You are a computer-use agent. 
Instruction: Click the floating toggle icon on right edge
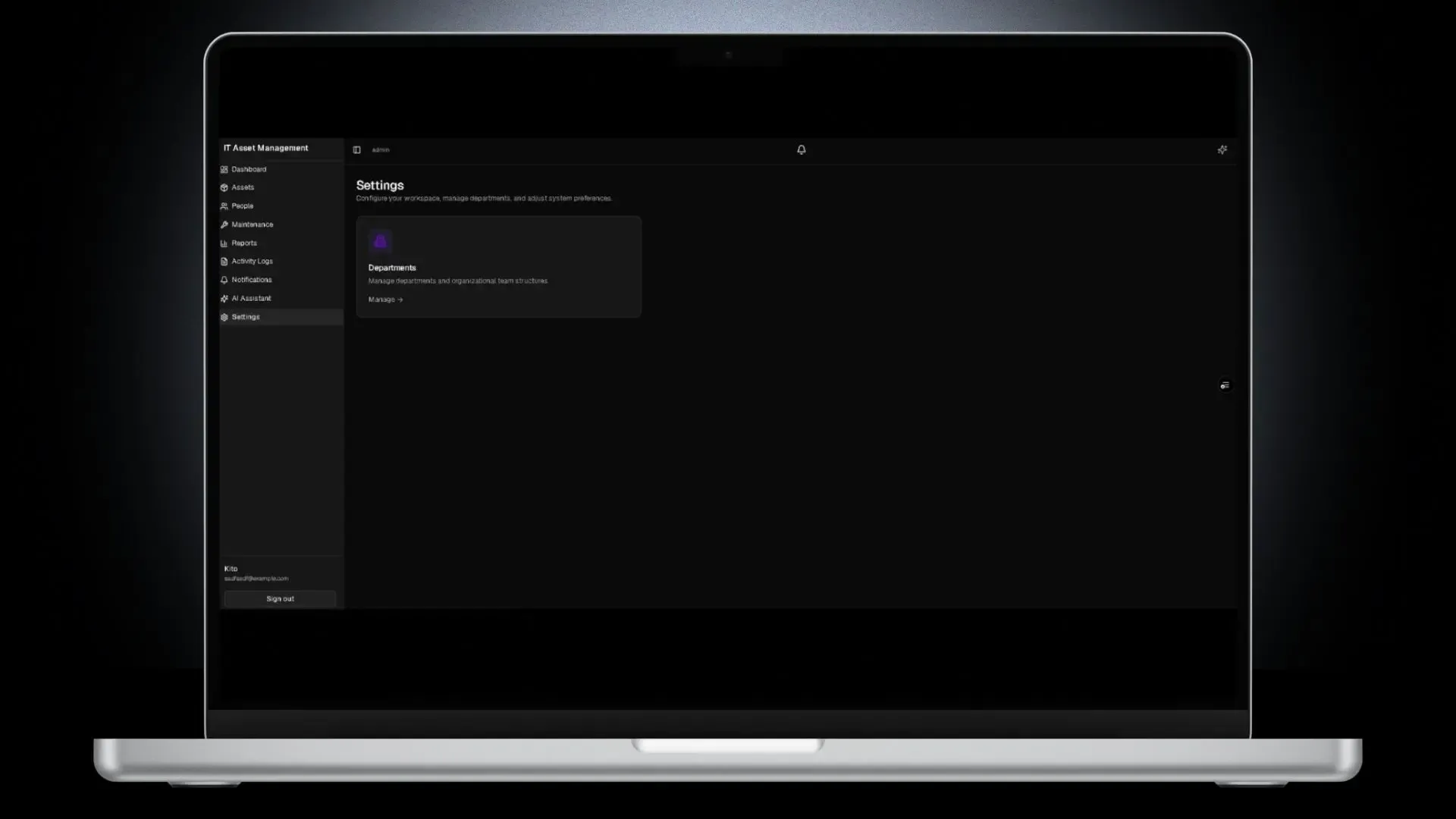[1225, 386]
